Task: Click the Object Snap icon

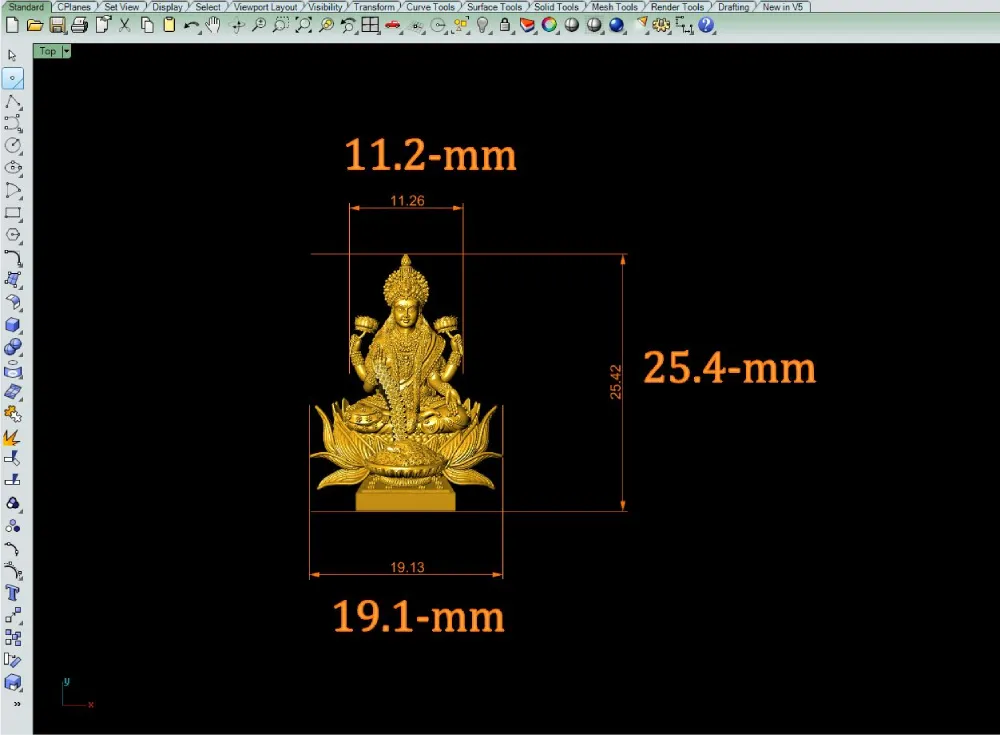Action: coord(438,26)
